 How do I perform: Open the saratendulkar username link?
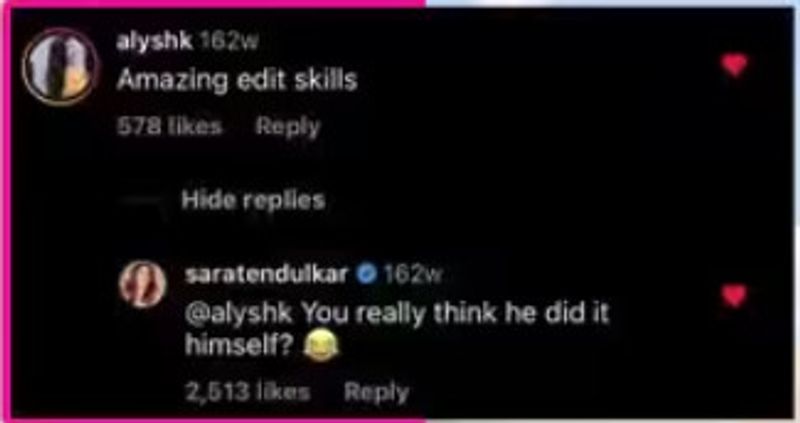click(x=266, y=275)
